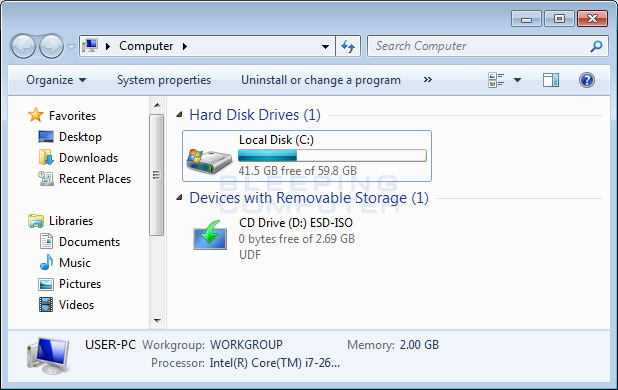Click the USER-PC computer icon in details pane
This screenshot has width=618, height=390.
point(48,355)
